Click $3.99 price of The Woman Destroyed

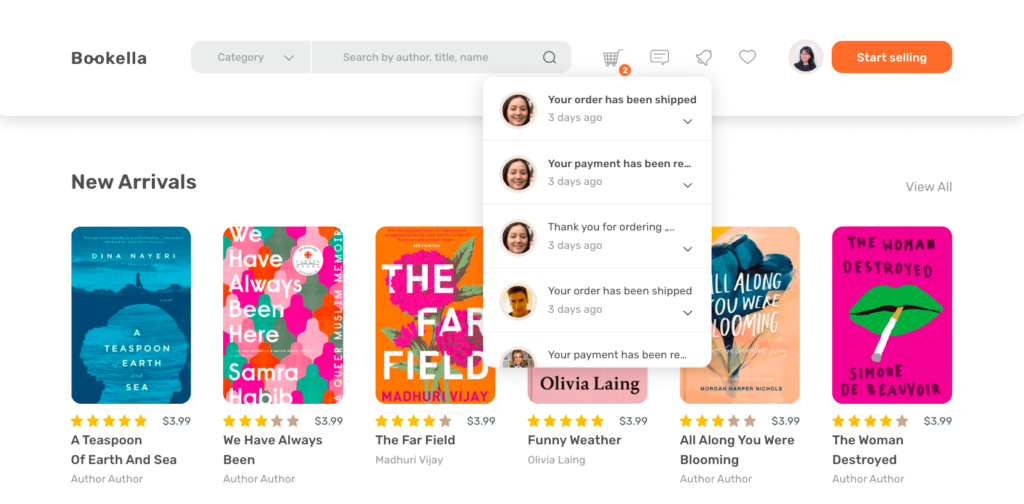point(938,421)
